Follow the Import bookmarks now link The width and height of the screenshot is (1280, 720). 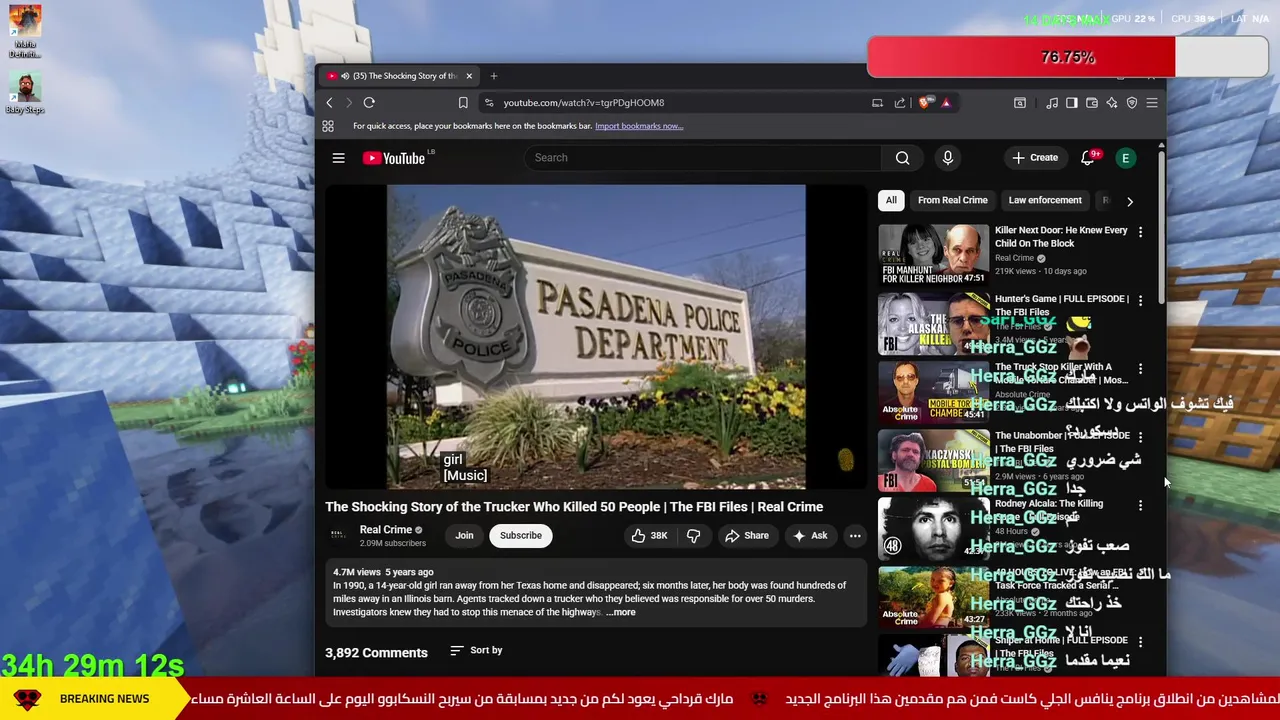pyautogui.click(x=639, y=126)
